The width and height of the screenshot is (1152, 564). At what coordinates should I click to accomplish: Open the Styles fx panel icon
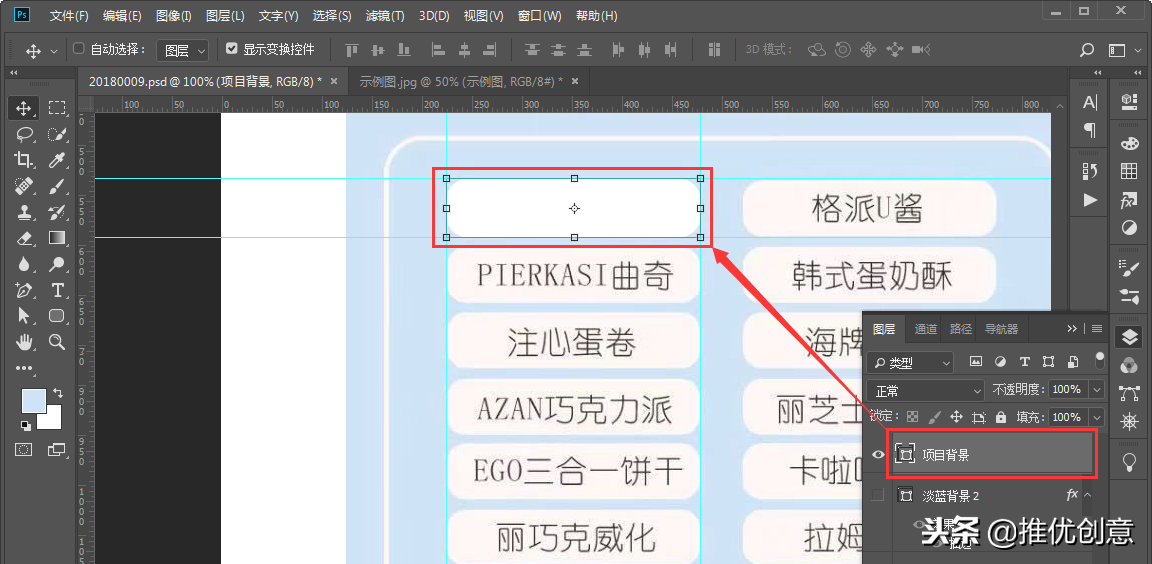[x=1129, y=200]
